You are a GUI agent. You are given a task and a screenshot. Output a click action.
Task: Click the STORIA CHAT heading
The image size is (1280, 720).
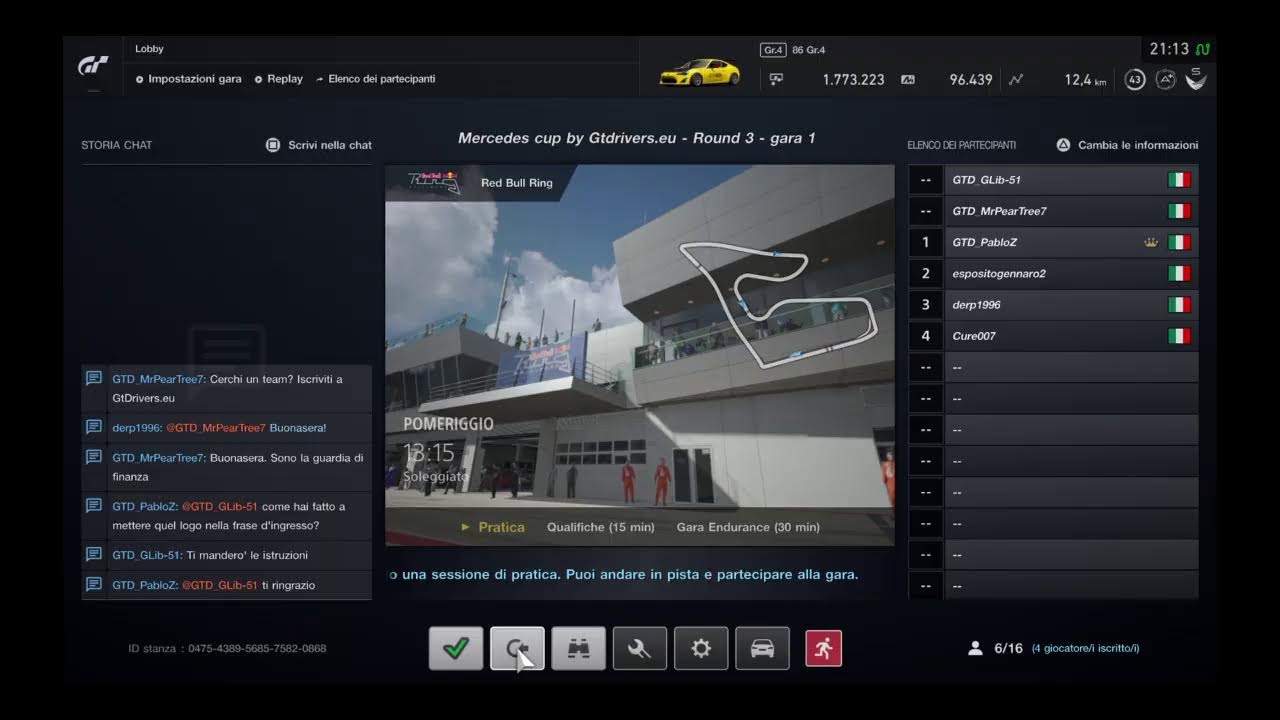[x=117, y=145]
